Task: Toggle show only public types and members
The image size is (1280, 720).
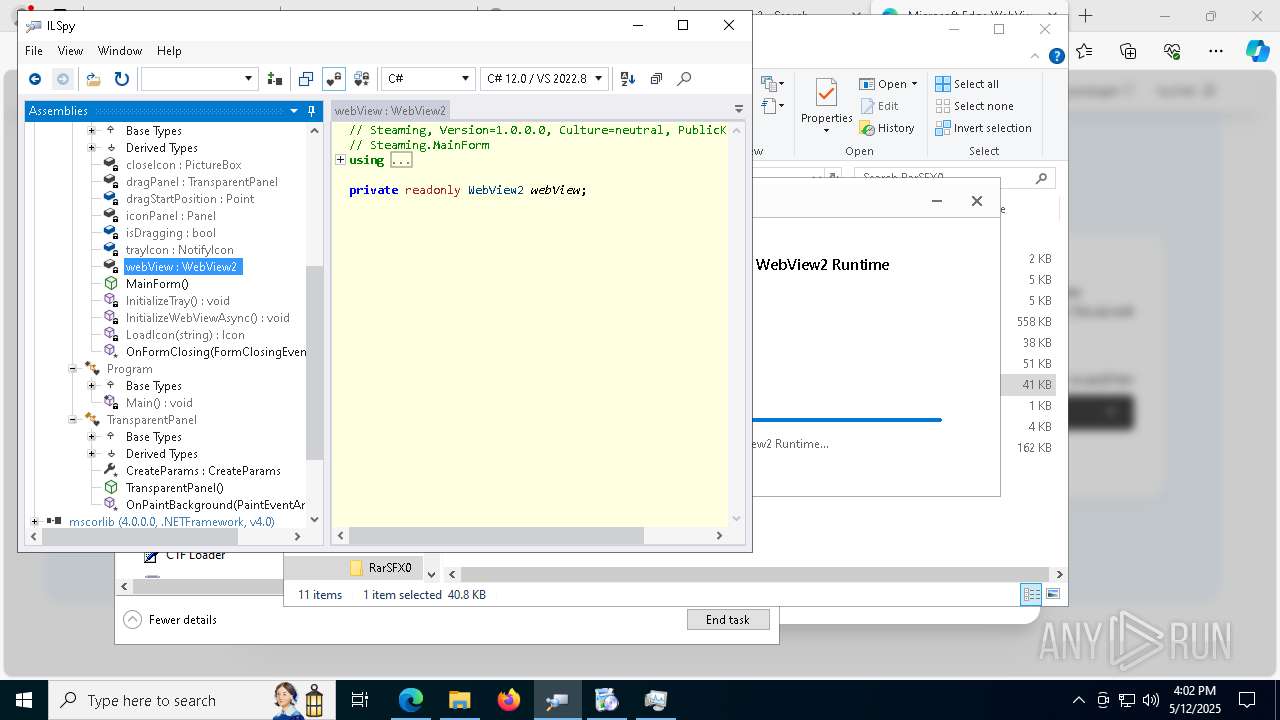Action: point(306,79)
